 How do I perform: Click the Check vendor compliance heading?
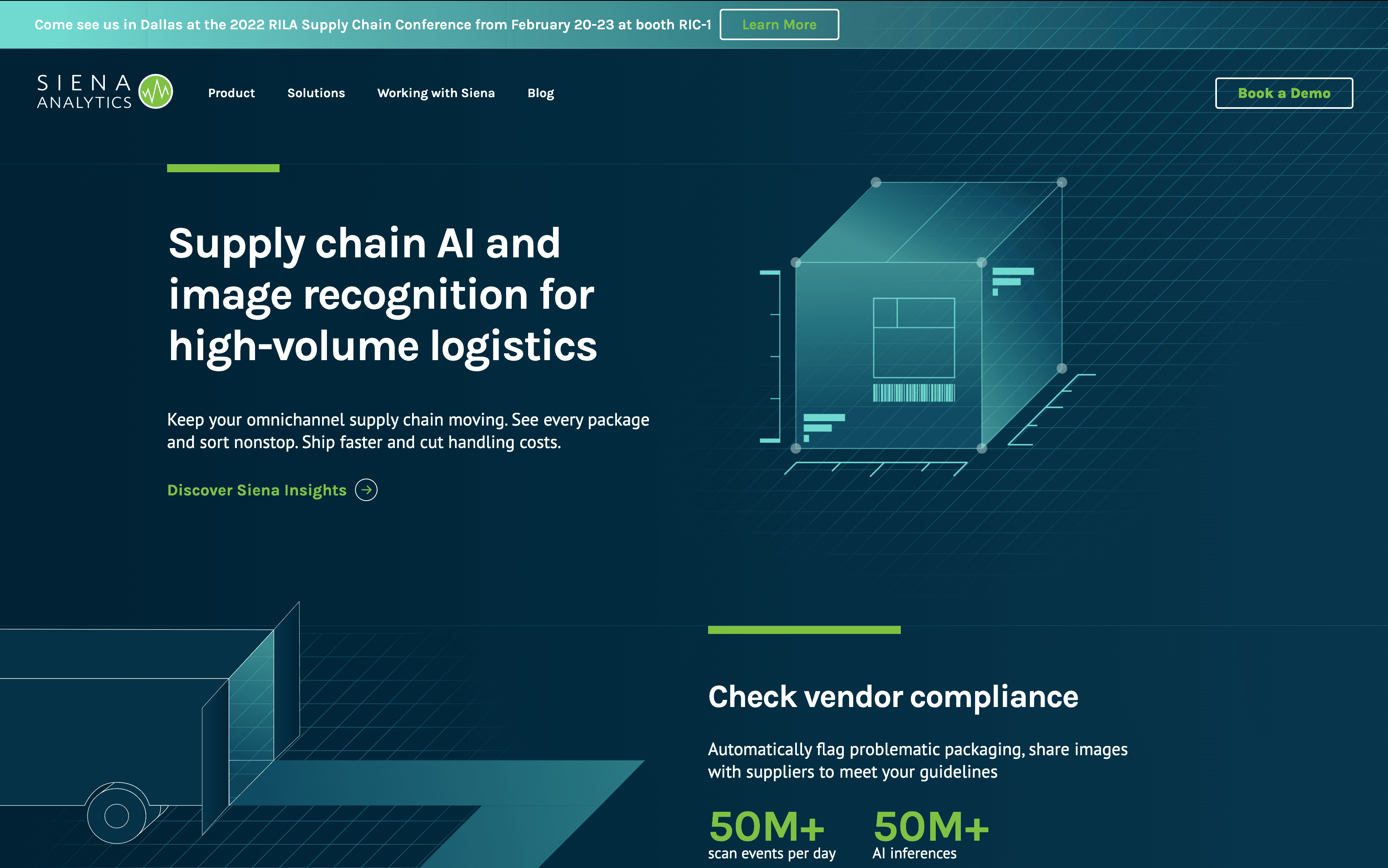893,697
